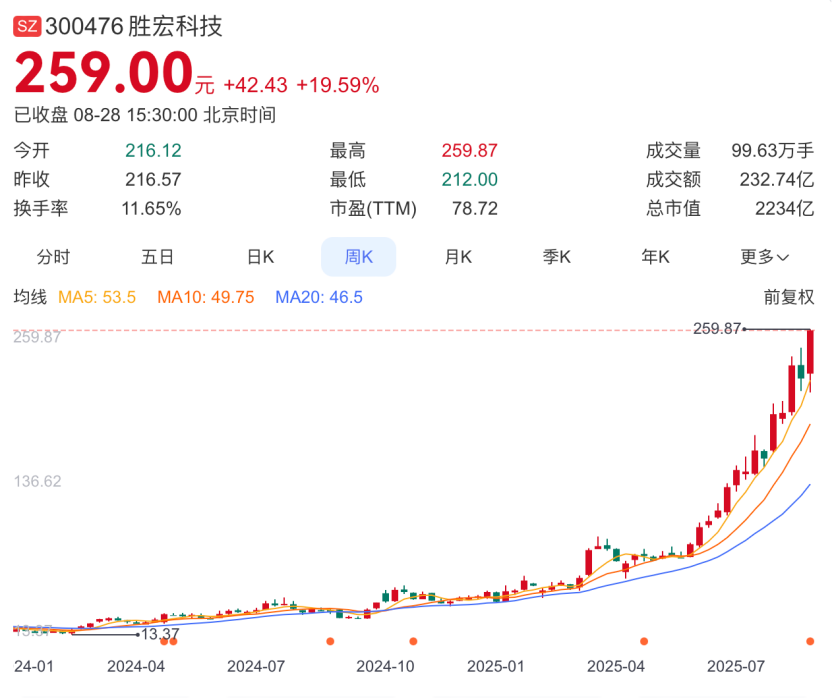Click the 2024-04 x-axis date label
Image resolution: width=832 pixels, height=698 pixels.
tap(136, 666)
